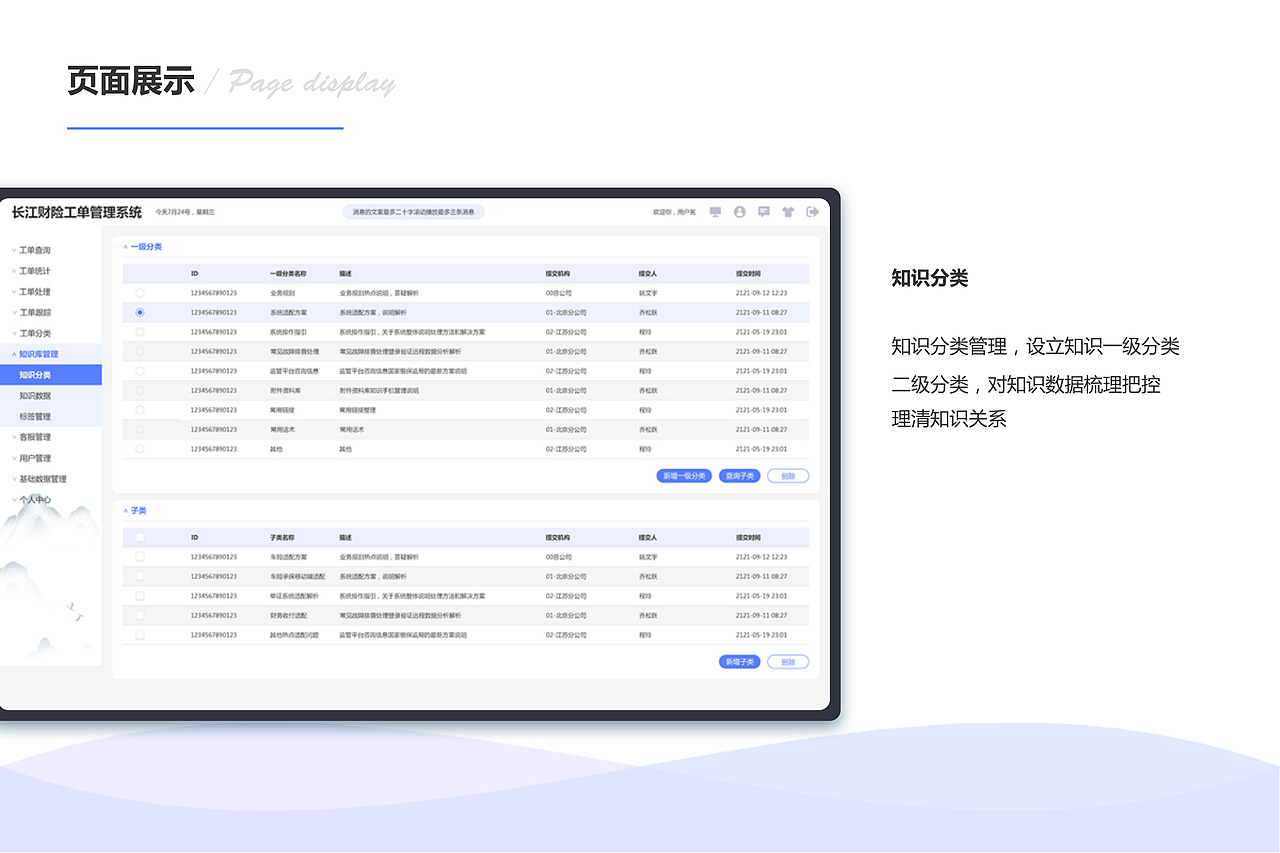Viewport: 1280px width, 853px height.
Task: Select the radio button for 系统适配方案 row
Action: point(139,312)
